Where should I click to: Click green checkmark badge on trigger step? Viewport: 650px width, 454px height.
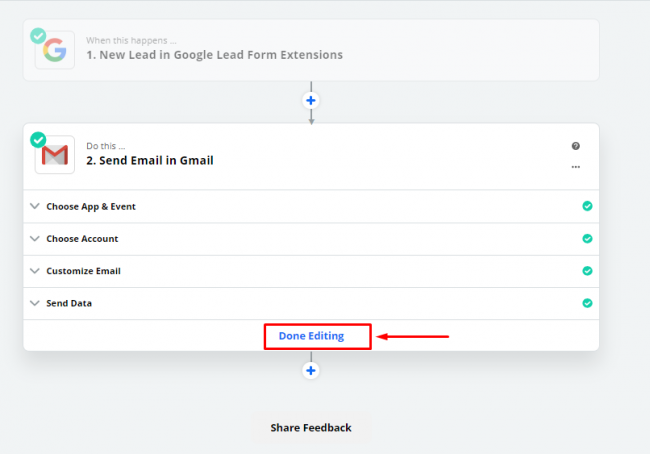click(38, 35)
